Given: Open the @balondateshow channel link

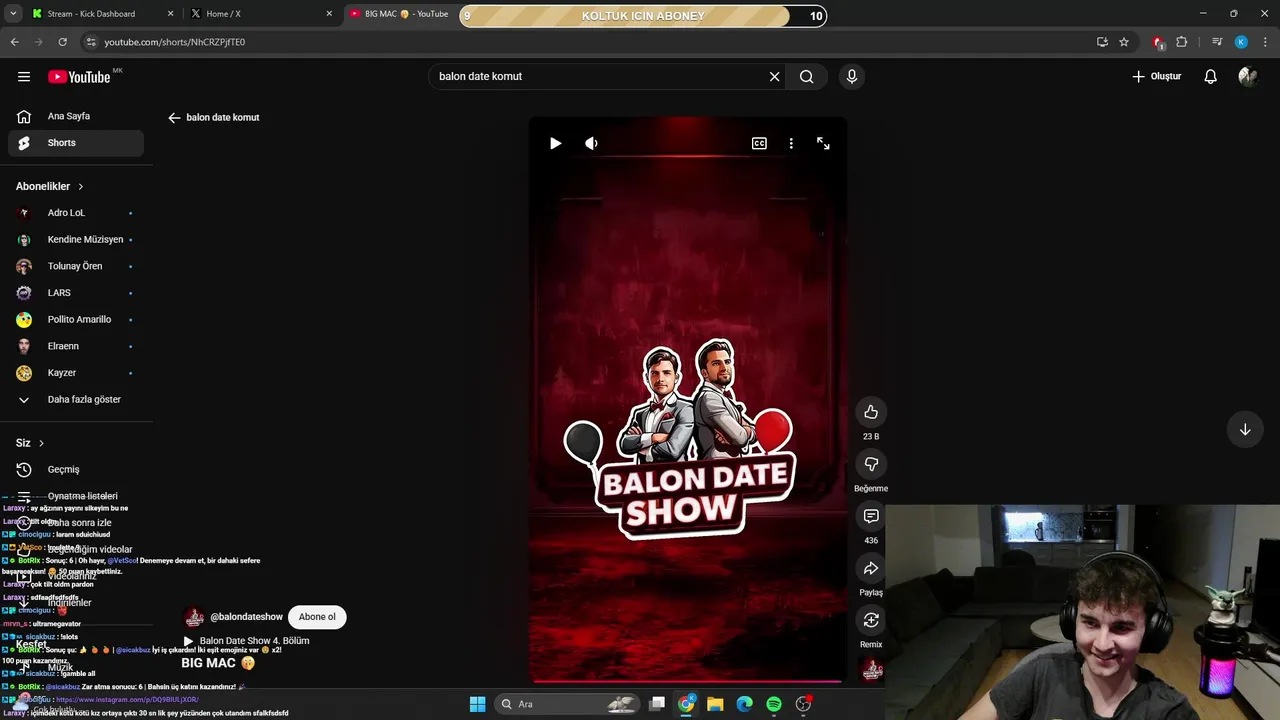Looking at the screenshot, I should pyautogui.click(x=246, y=617).
